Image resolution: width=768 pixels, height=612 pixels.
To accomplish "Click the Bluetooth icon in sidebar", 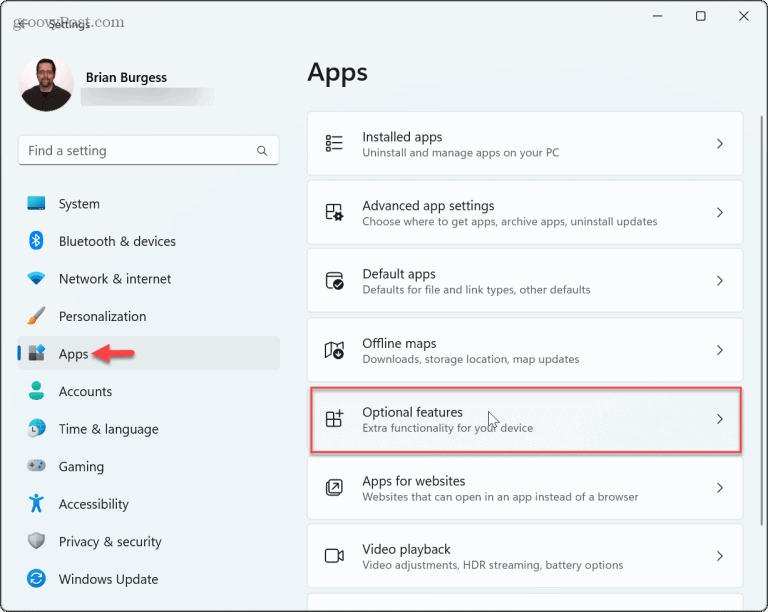I will point(36,240).
